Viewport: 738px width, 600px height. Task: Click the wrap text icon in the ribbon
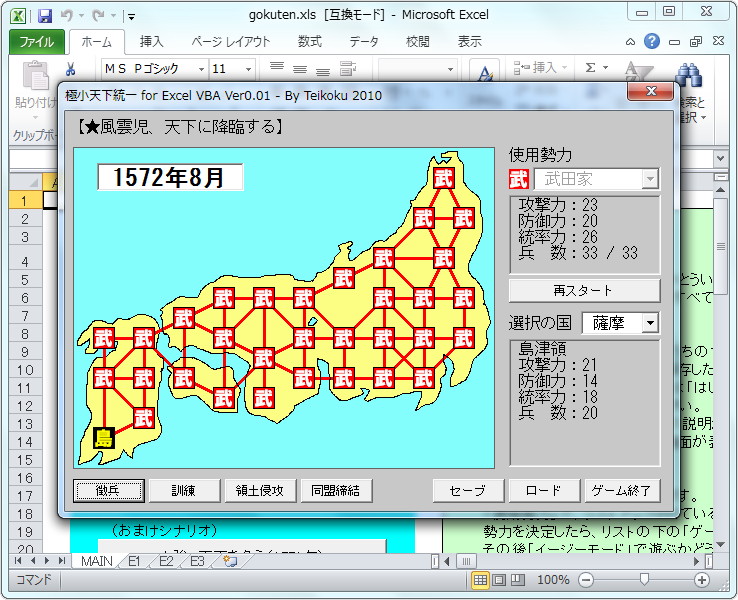(348, 69)
